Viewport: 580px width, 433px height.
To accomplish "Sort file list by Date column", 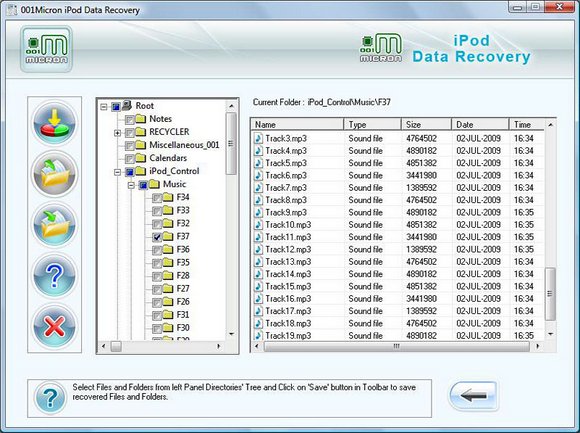I will tap(480, 125).
